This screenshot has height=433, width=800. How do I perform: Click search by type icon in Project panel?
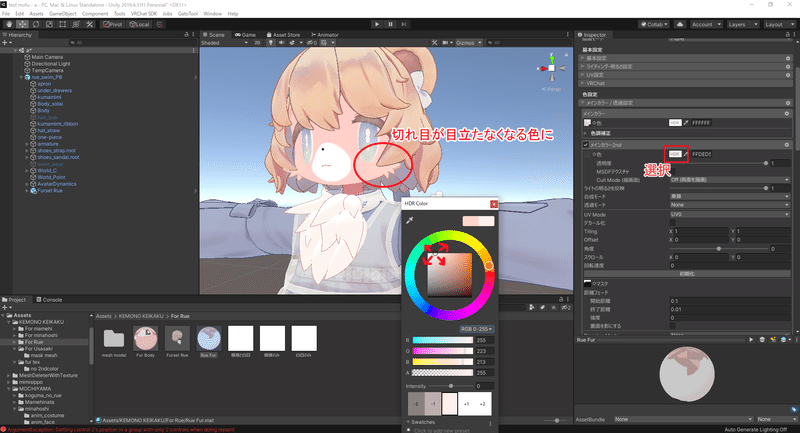[532, 308]
